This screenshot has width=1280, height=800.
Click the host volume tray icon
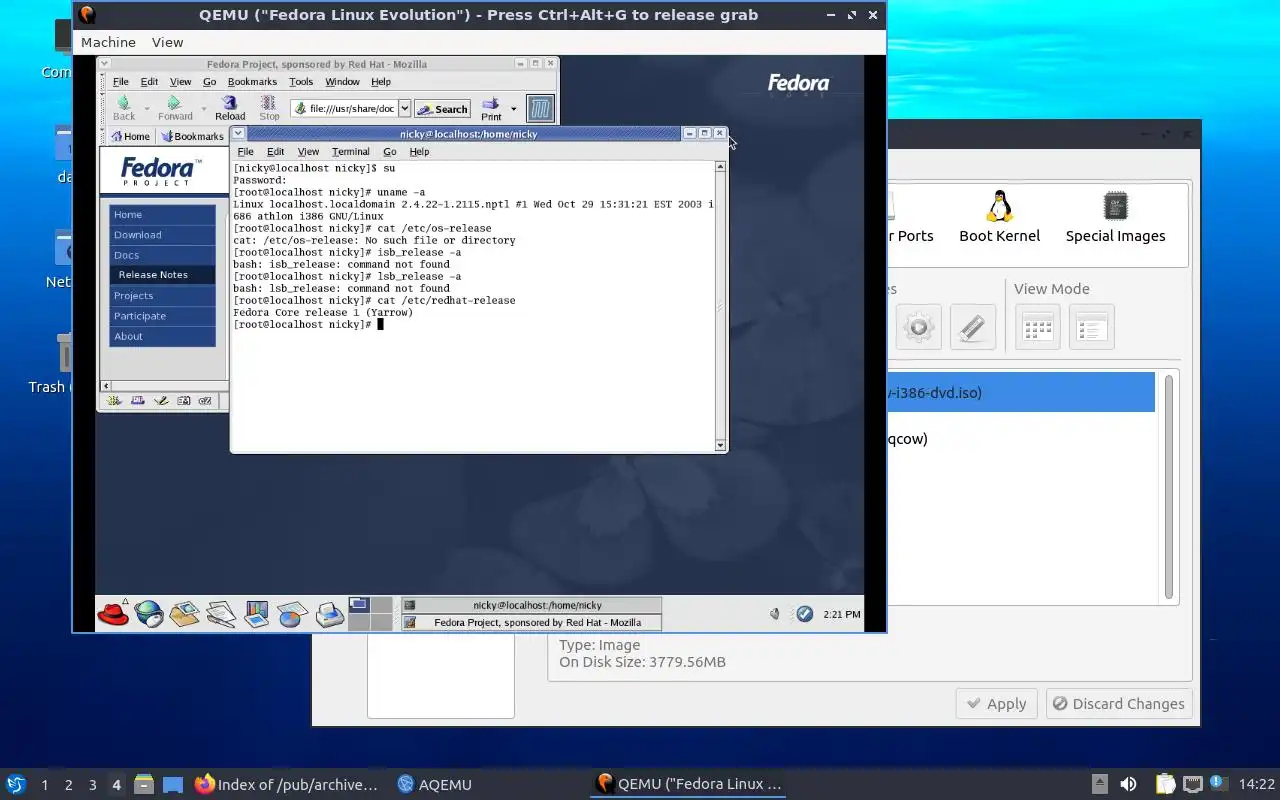tap(1128, 785)
